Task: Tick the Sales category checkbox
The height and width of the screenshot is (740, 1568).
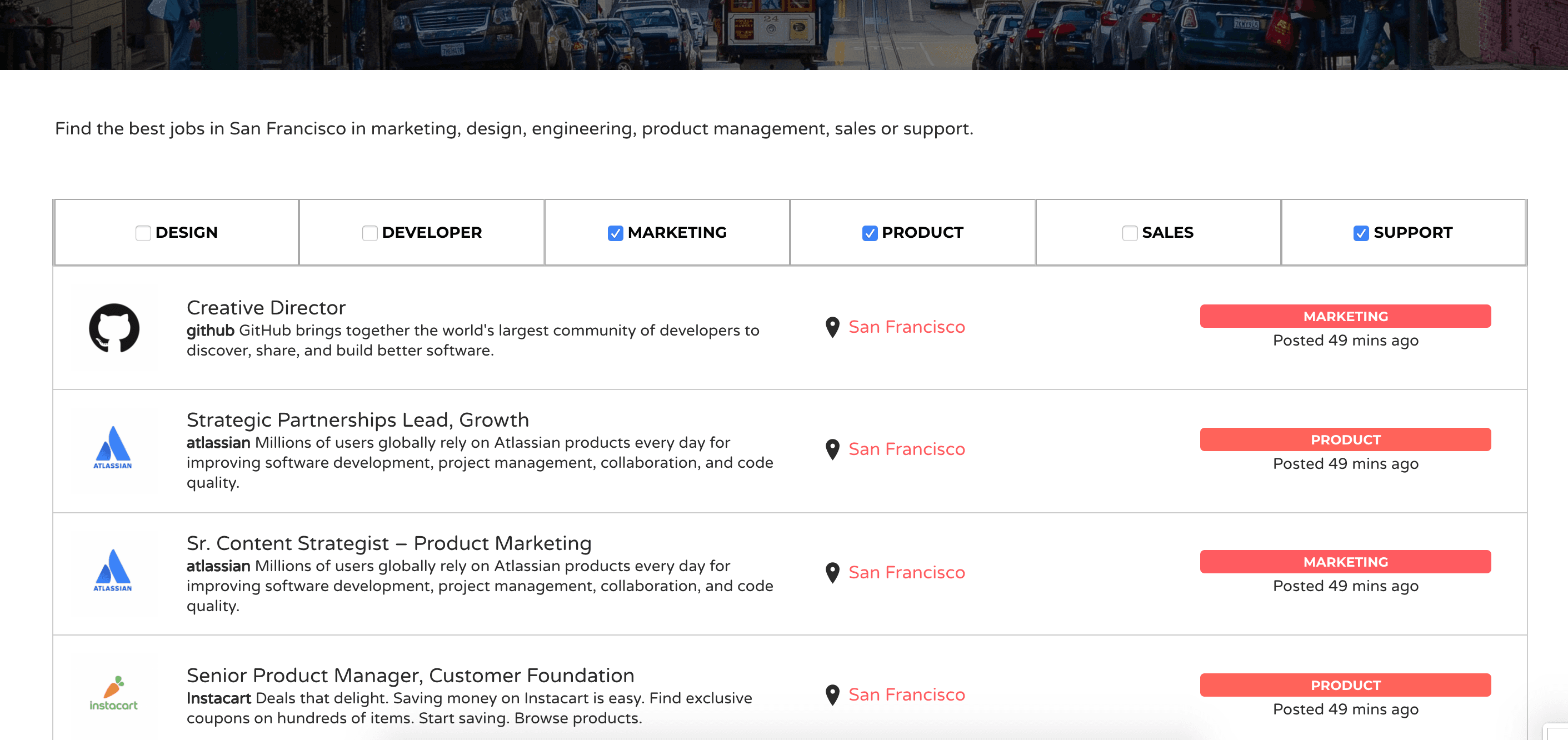Action: (x=1129, y=233)
